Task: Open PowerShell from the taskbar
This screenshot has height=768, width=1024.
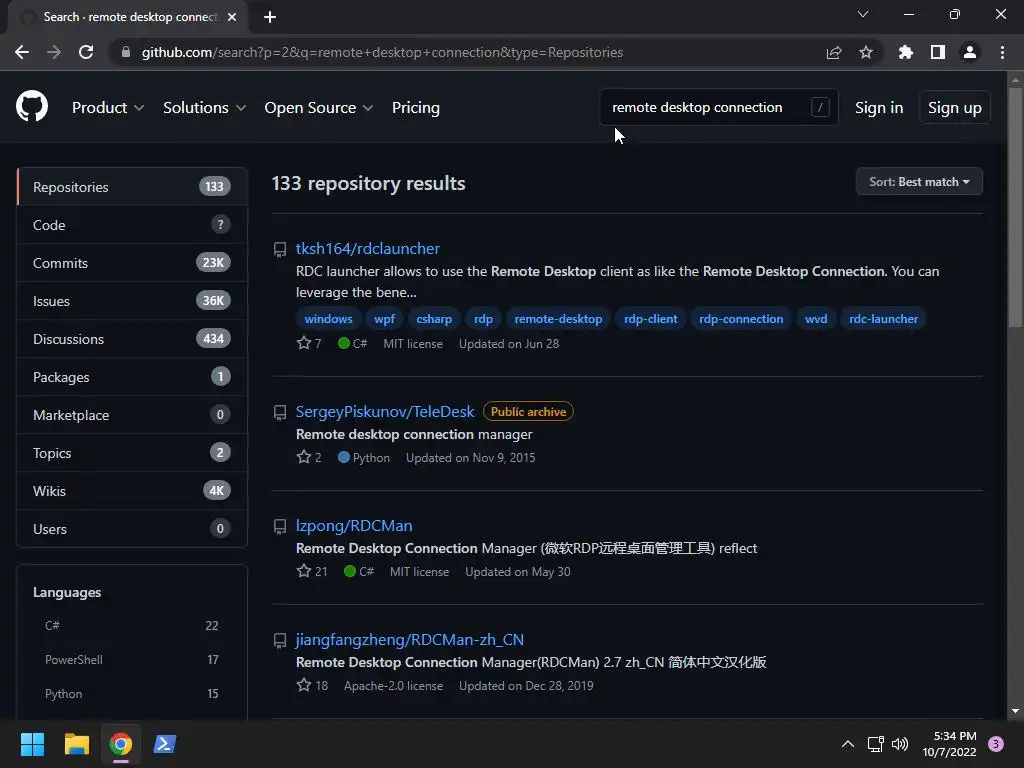Action: click(x=165, y=744)
